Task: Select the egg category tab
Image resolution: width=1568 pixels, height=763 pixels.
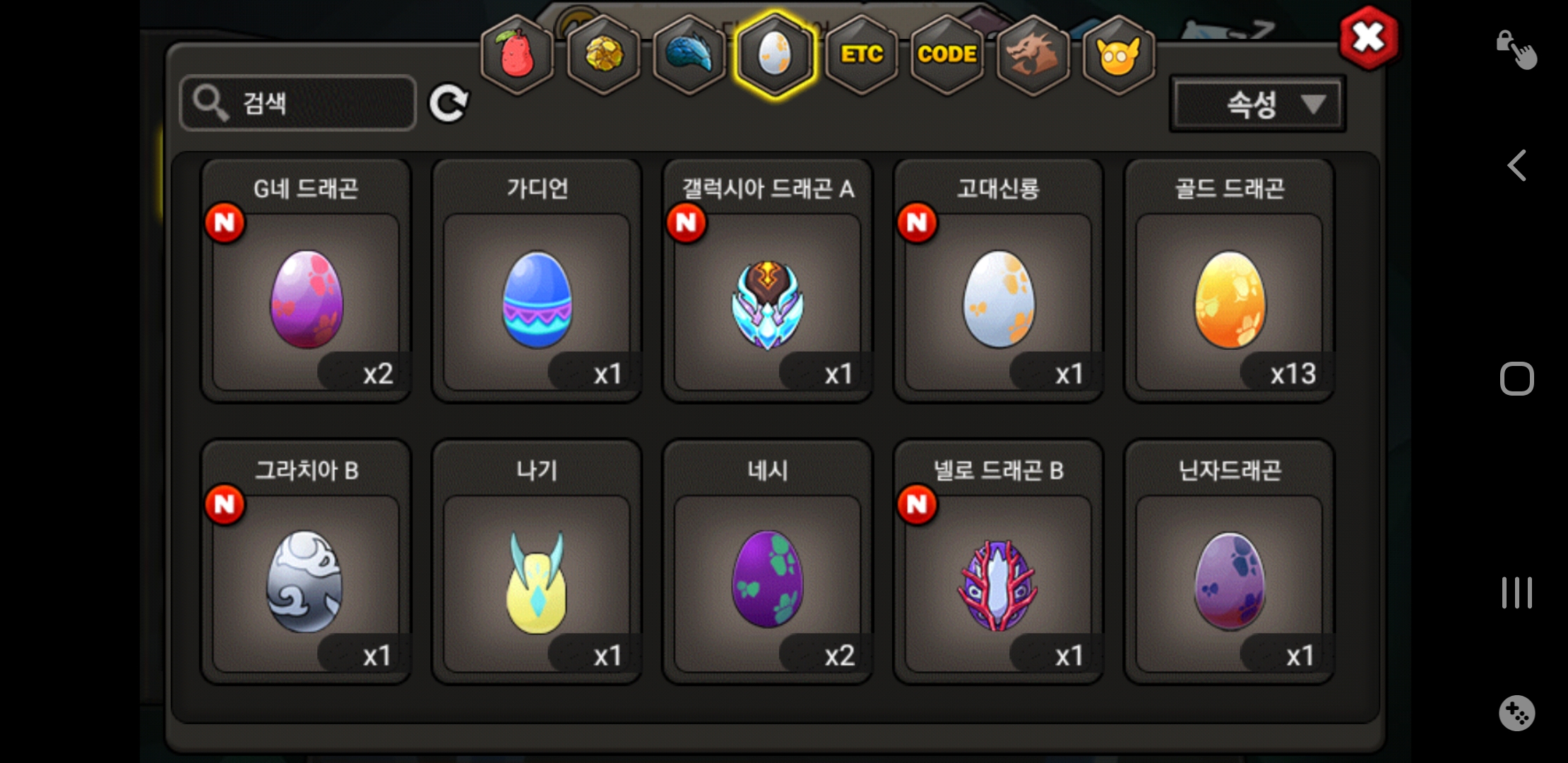Action: point(775,54)
